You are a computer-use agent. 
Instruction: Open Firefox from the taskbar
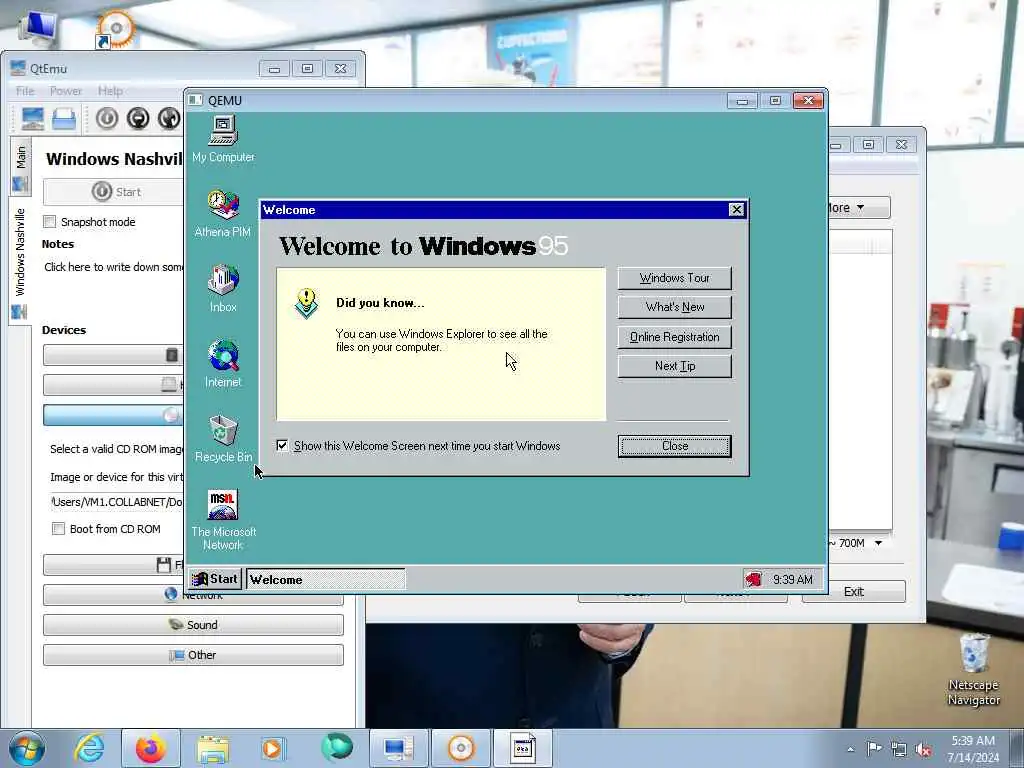coord(151,748)
